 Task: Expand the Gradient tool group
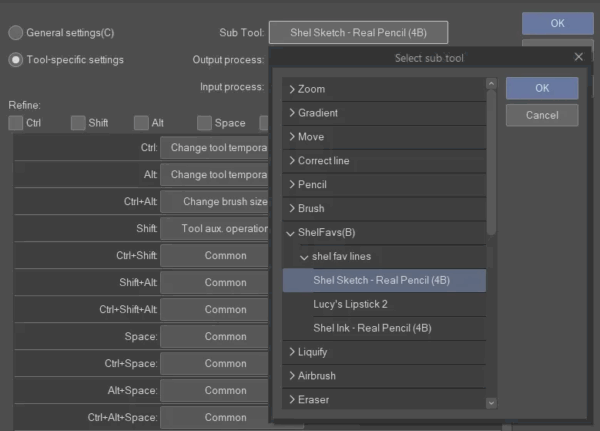click(292, 113)
